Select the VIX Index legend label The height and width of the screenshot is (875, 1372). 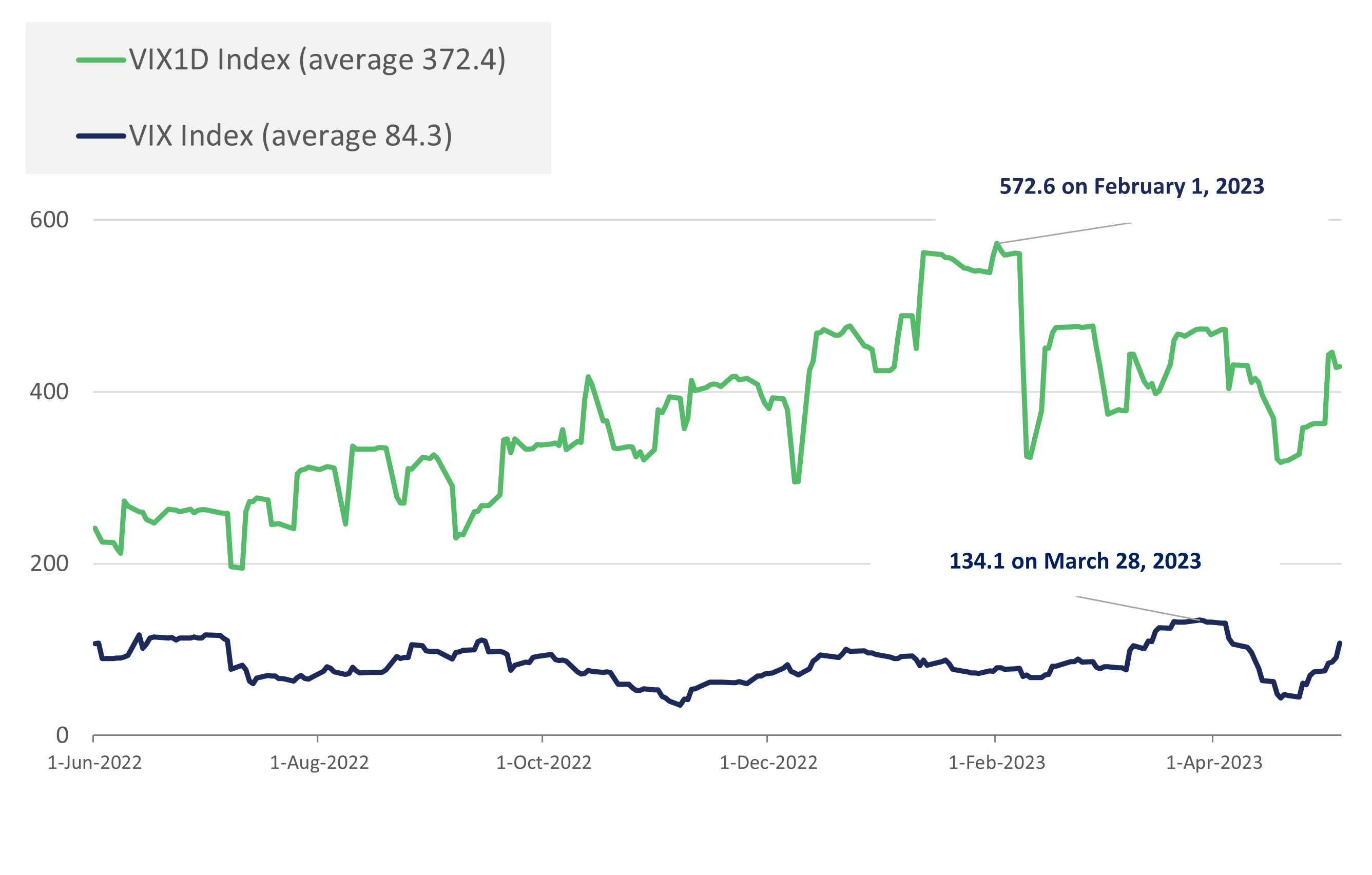[x=291, y=136]
